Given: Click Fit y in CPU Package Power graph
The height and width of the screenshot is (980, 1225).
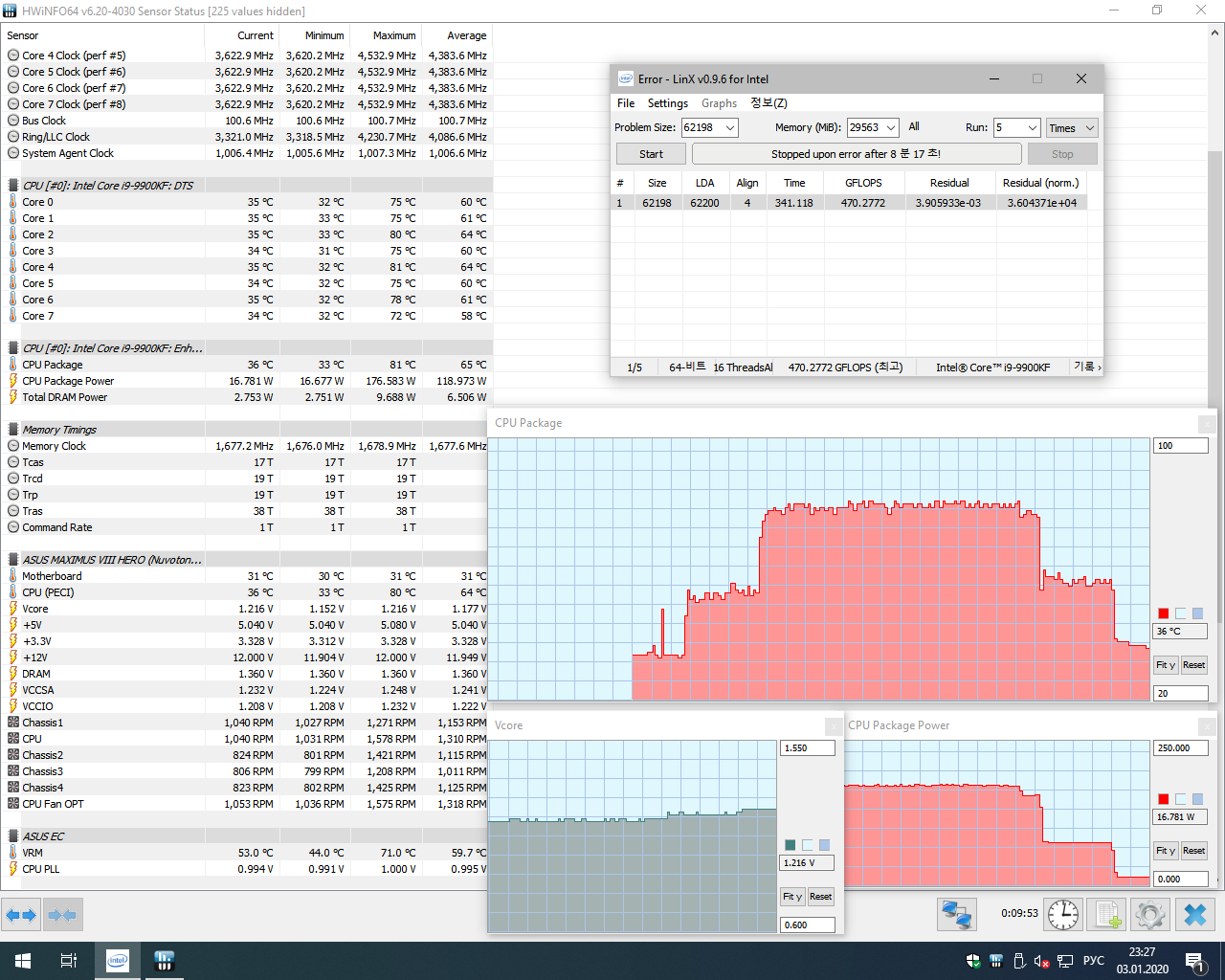Looking at the screenshot, I should click(1166, 851).
